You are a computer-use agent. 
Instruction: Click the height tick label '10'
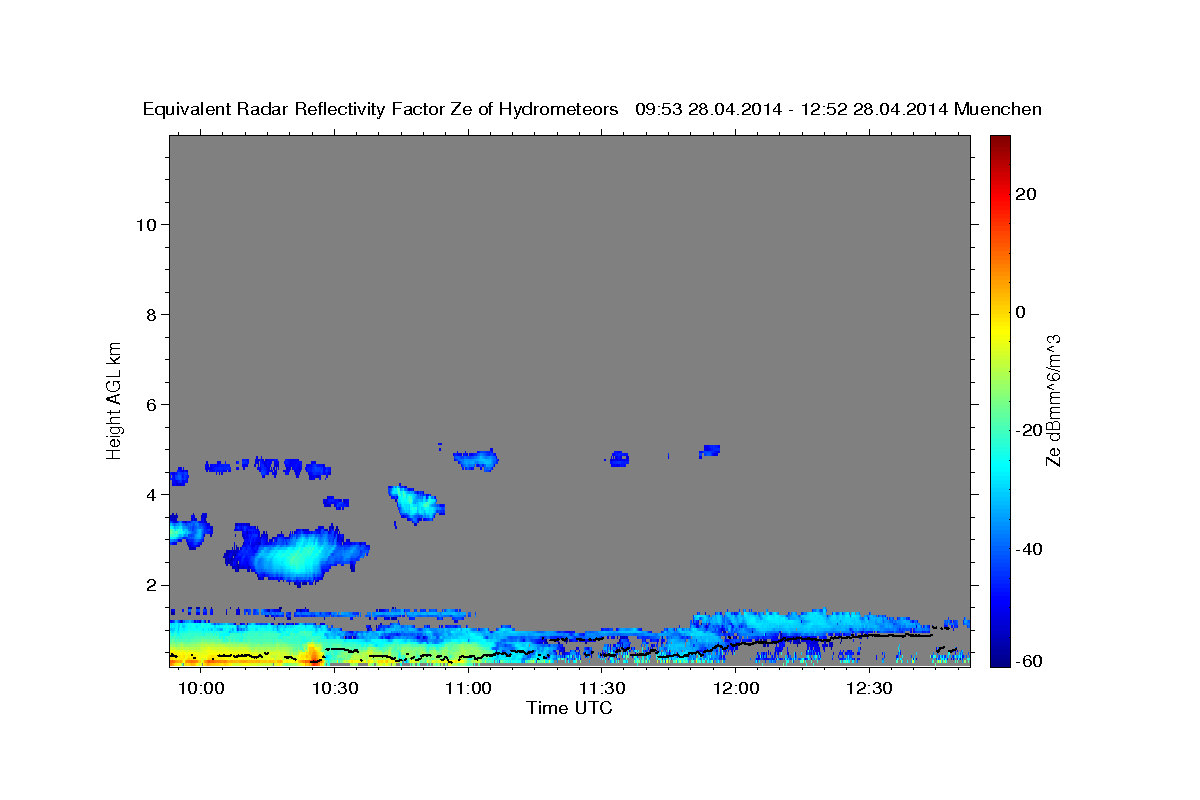148,224
